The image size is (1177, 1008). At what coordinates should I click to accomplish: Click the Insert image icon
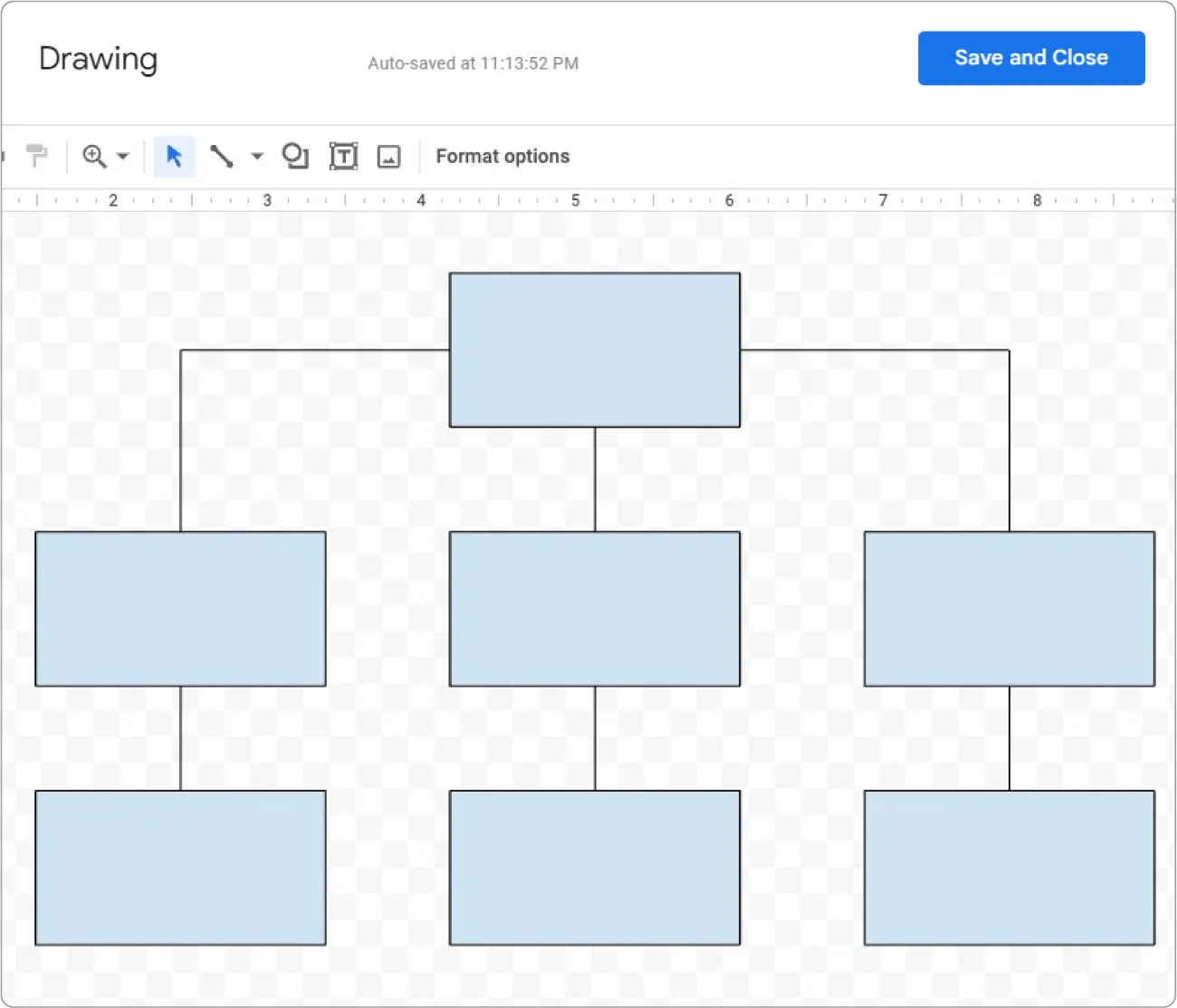(x=389, y=156)
